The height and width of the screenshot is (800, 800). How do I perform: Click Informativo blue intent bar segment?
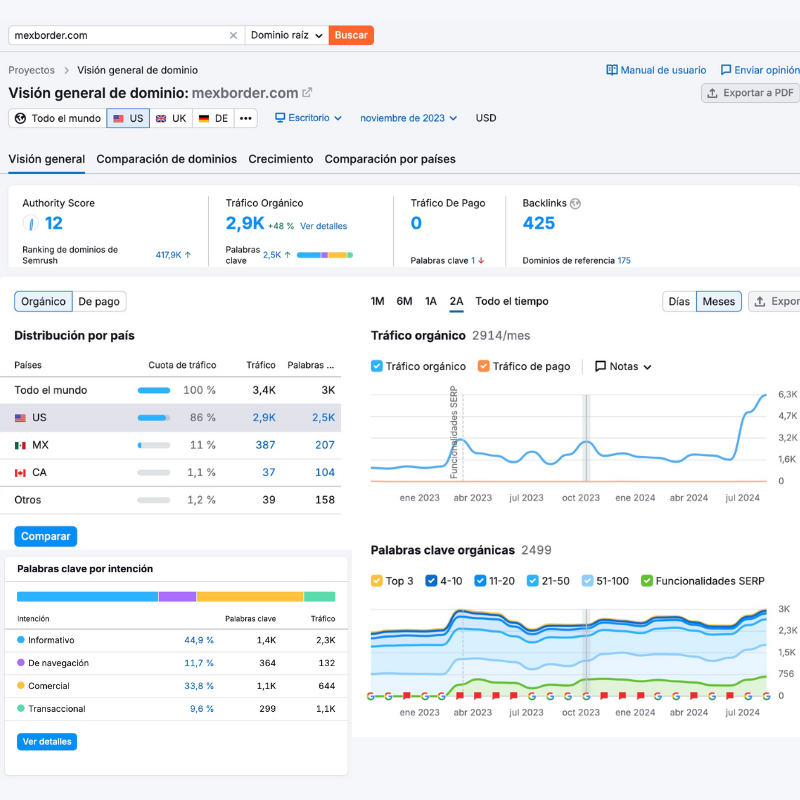click(x=87, y=596)
